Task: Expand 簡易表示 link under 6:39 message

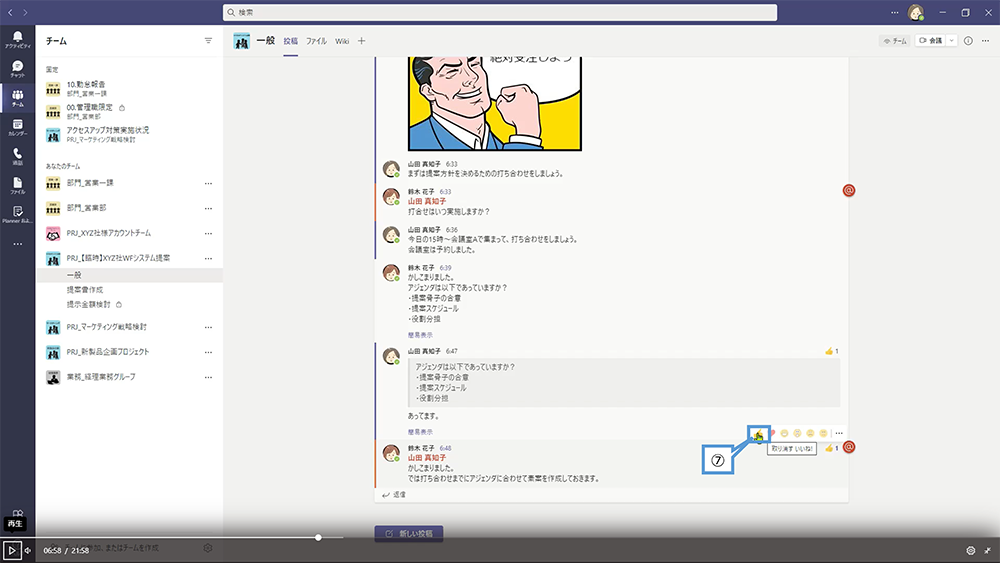Action: pyautogui.click(x=420, y=335)
